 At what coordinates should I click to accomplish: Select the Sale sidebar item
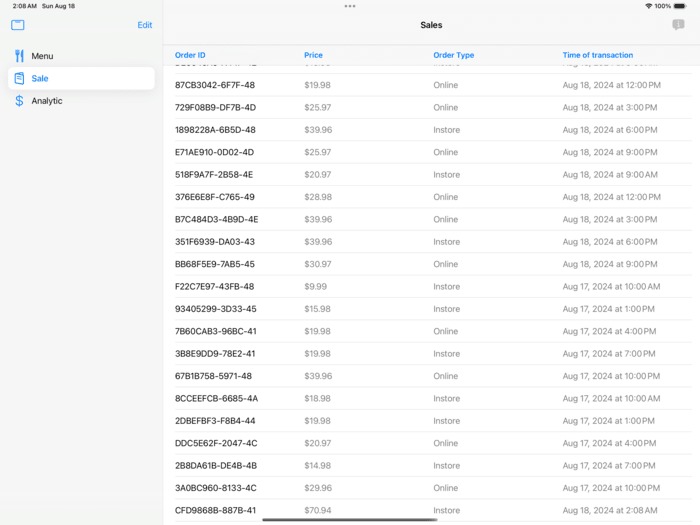click(81, 79)
